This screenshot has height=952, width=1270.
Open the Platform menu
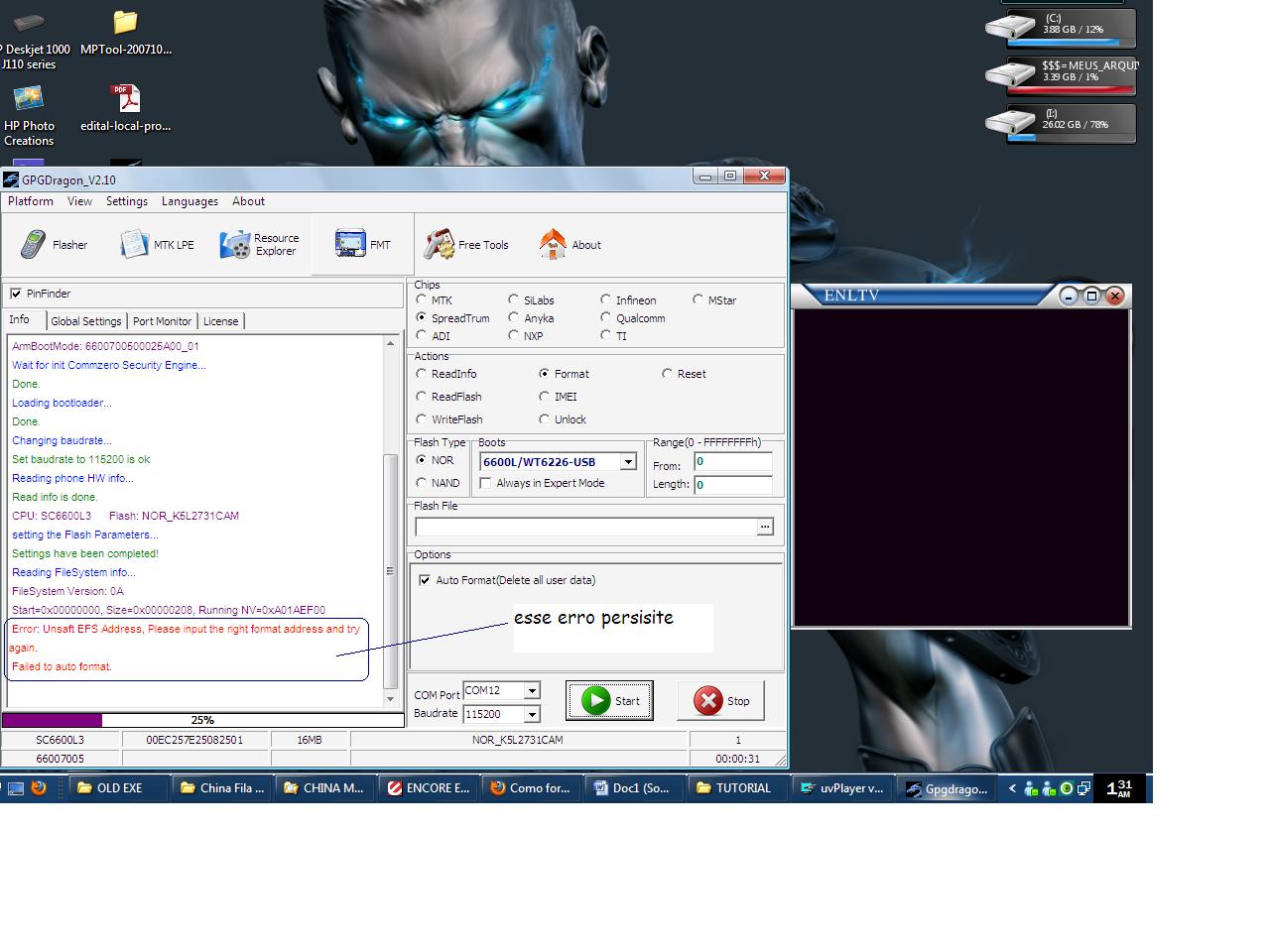(31, 201)
